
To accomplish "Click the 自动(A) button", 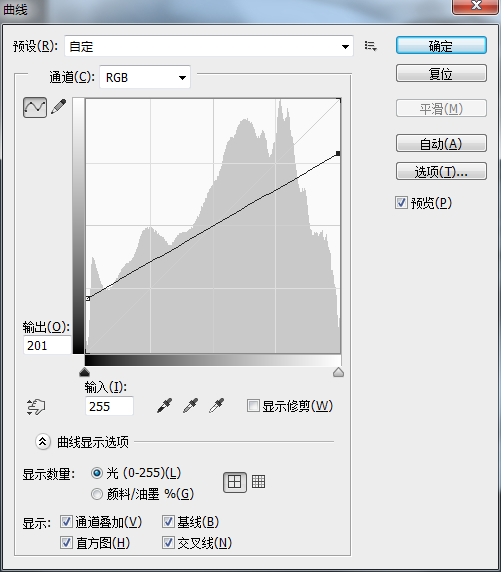I will point(441,143).
